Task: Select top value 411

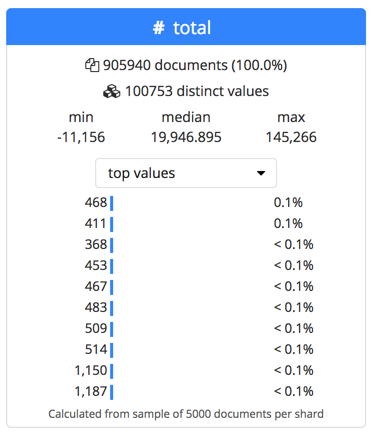Action: pyautogui.click(x=96, y=224)
